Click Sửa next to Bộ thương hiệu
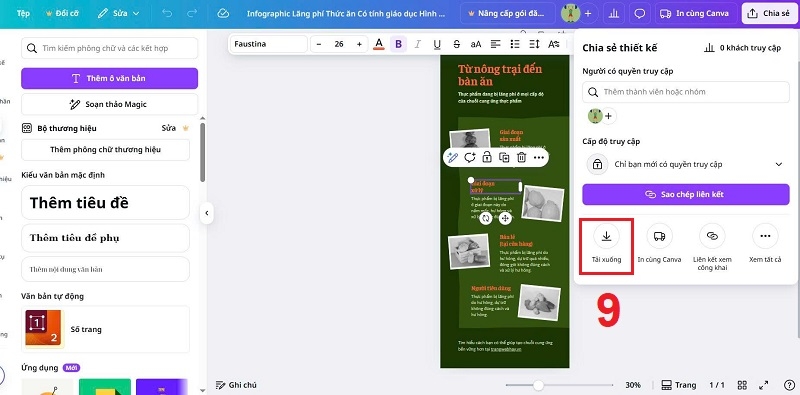The width and height of the screenshot is (800, 395). click(x=169, y=128)
